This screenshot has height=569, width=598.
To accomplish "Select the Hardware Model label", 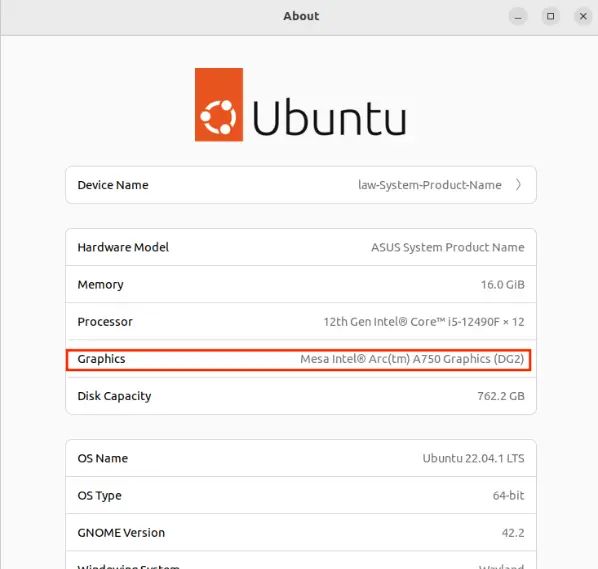I will (123, 247).
